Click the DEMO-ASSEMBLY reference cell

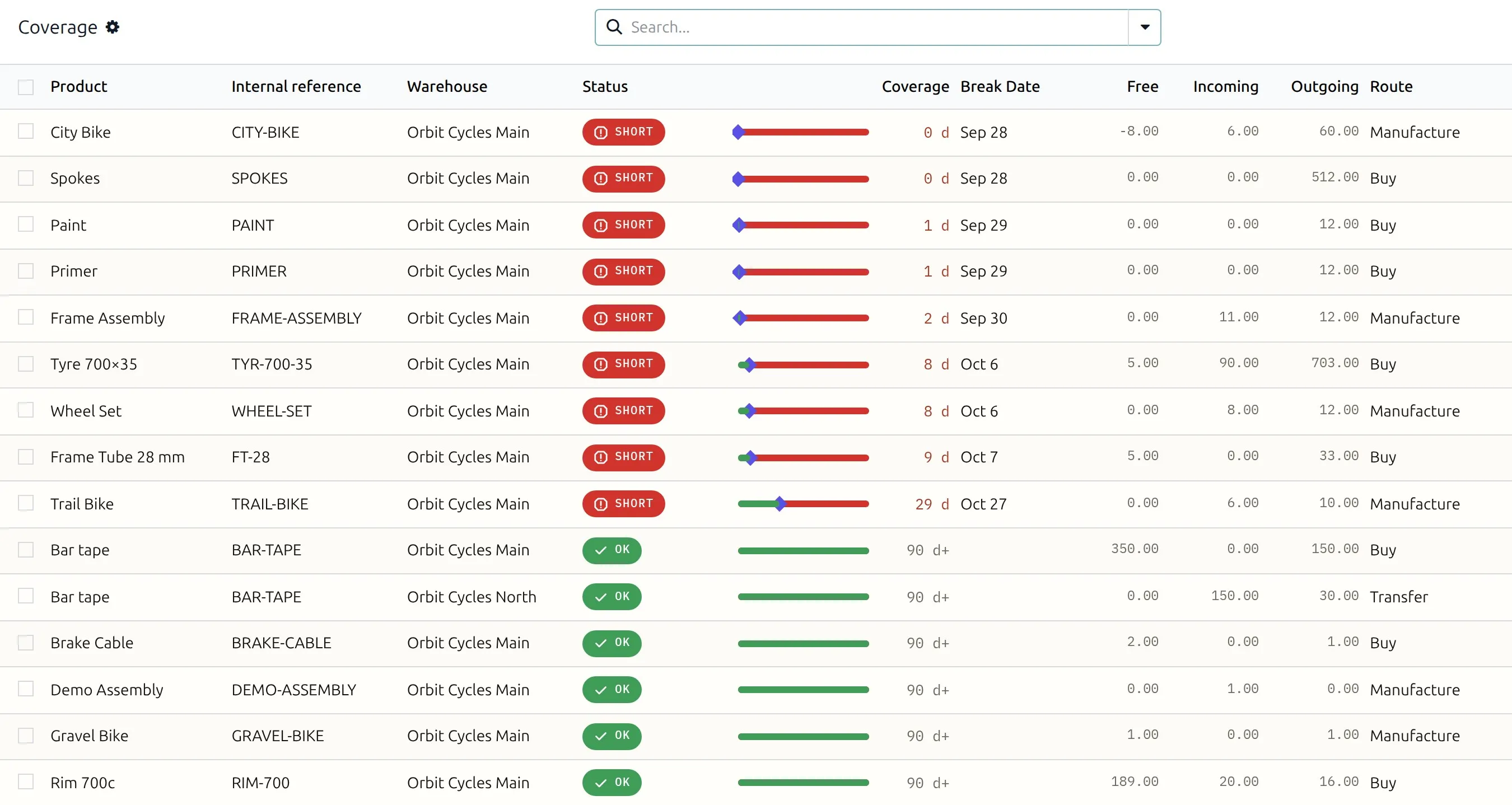(x=293, y=690)
